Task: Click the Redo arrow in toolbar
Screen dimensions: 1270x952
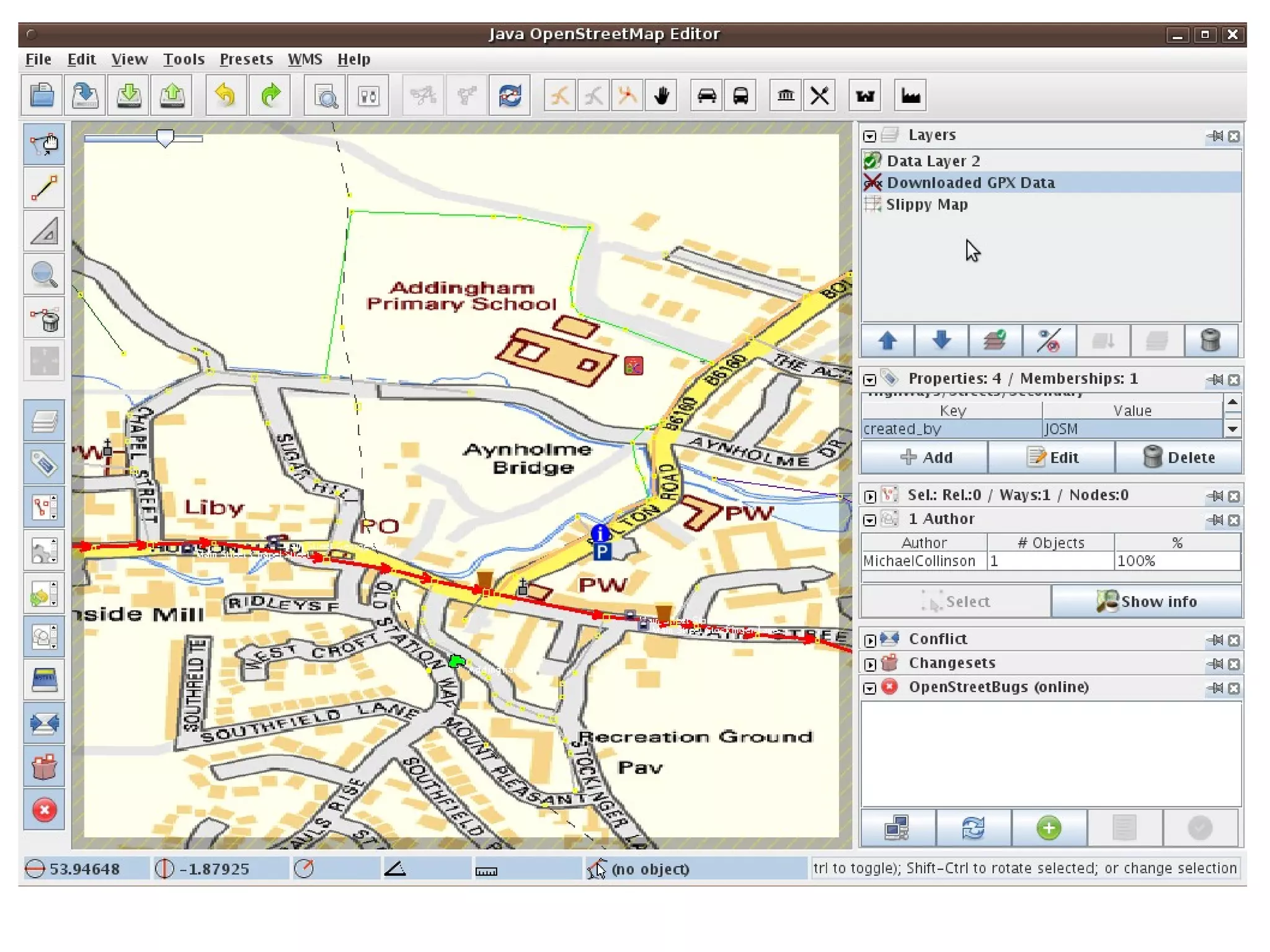Action: 270,96
